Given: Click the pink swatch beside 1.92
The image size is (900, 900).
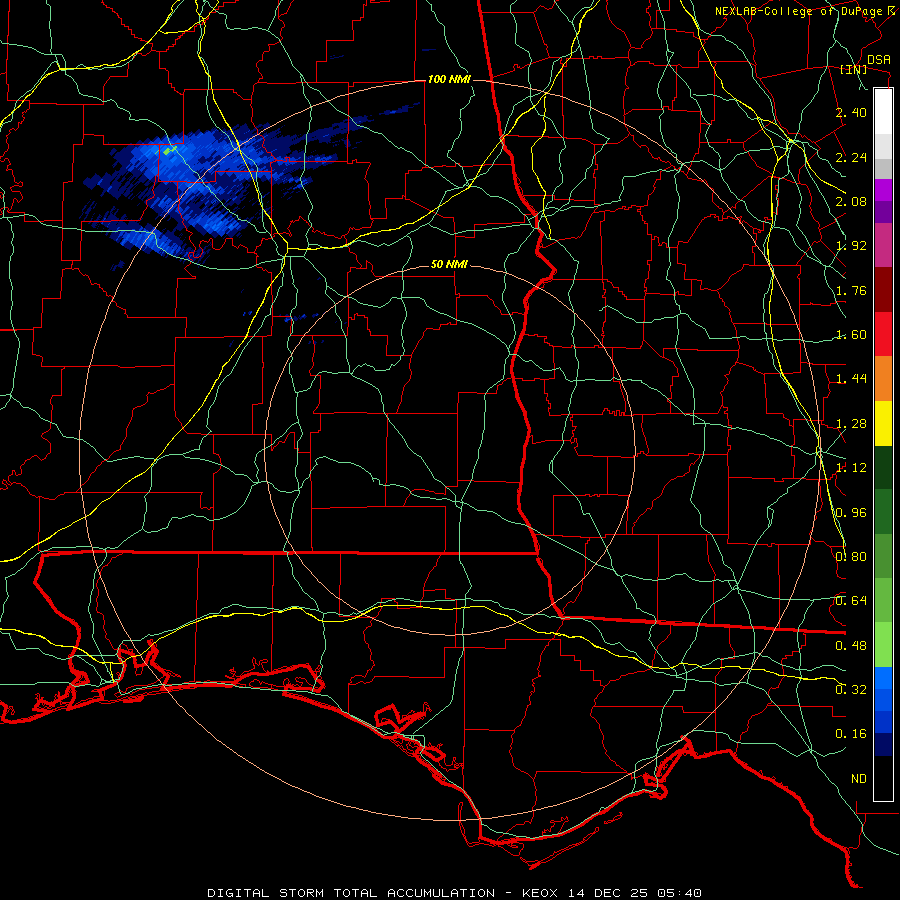Looking at the screenshot, I should point(883,245).
